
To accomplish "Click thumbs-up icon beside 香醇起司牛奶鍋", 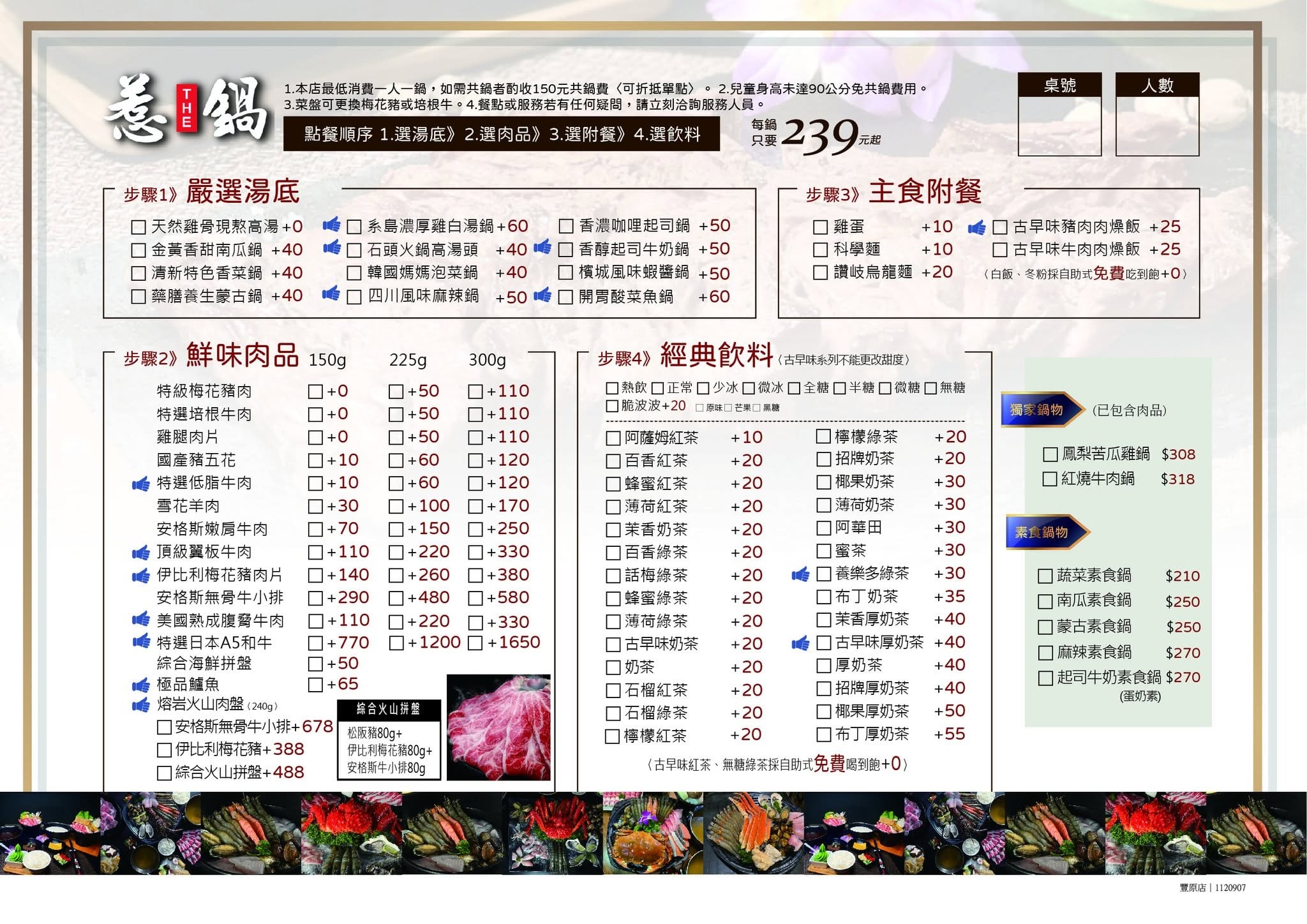I will 542,246.
